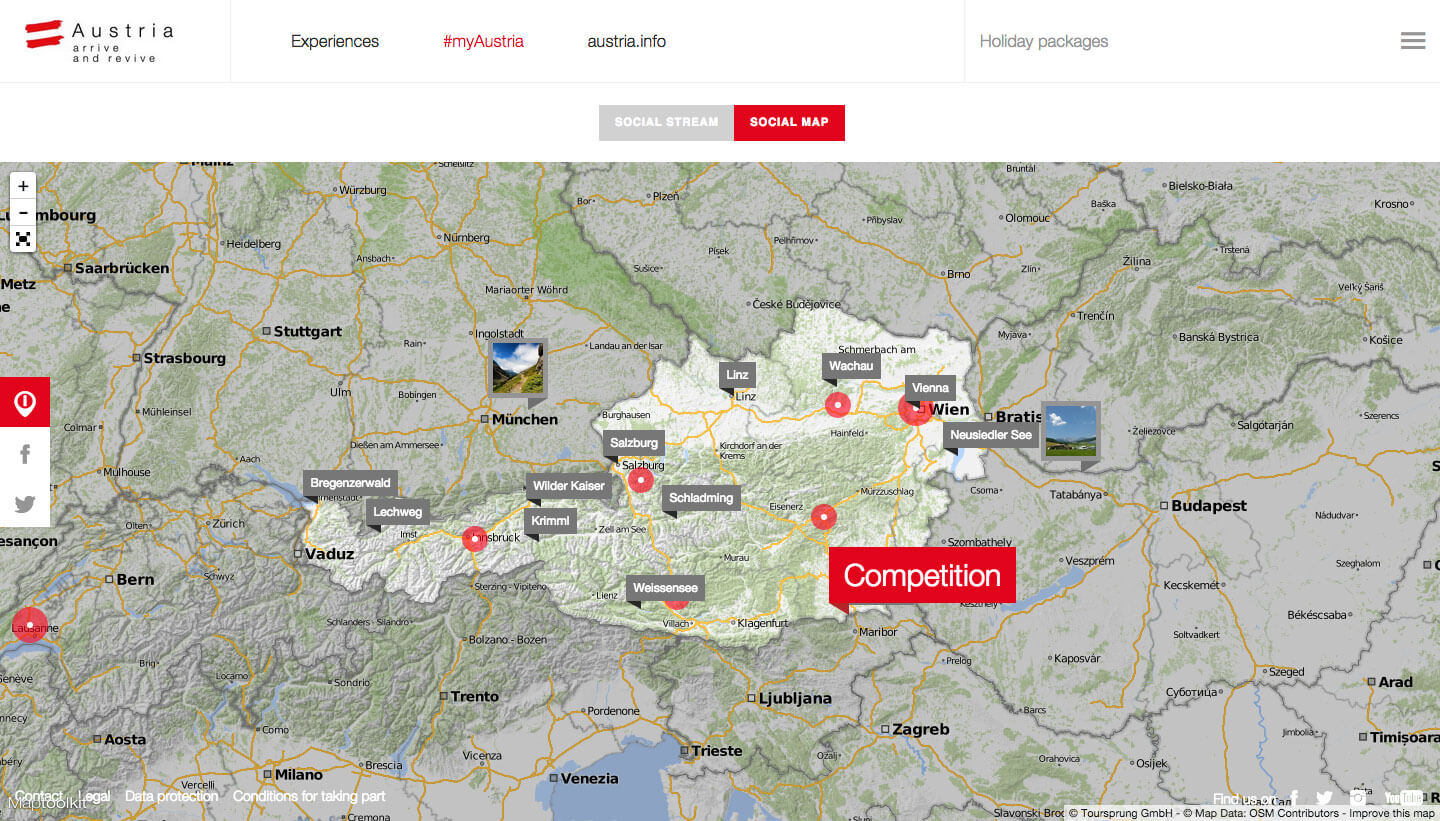Select the Social Map view
This screenshot has height=821, width=1440.
click(789, 122)
